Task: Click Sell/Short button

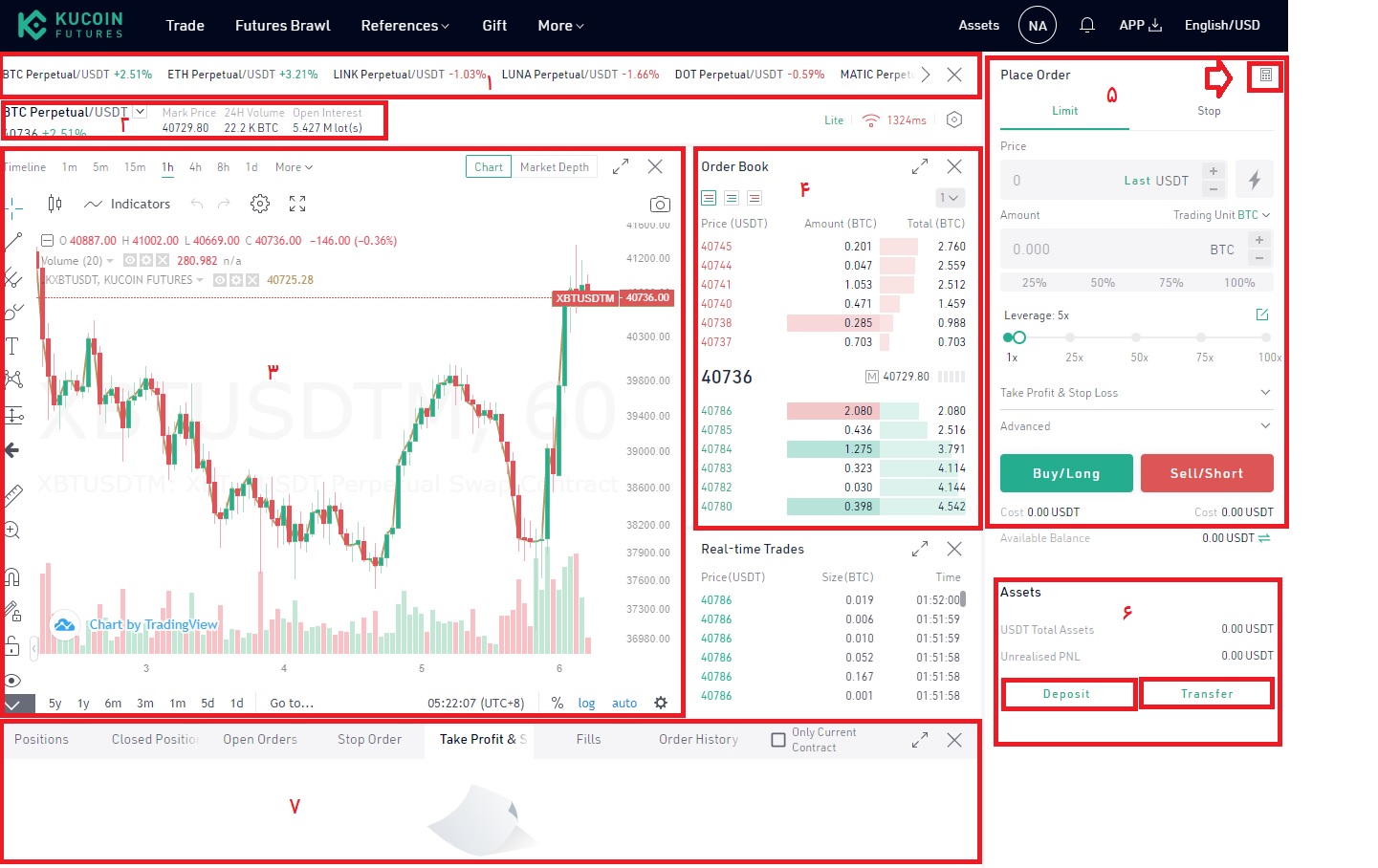Action: coord(1207,473)
